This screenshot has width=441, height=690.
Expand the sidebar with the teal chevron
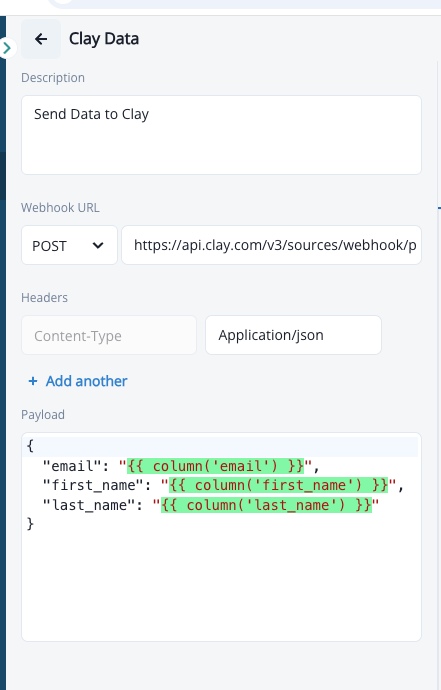coord(7,48)
